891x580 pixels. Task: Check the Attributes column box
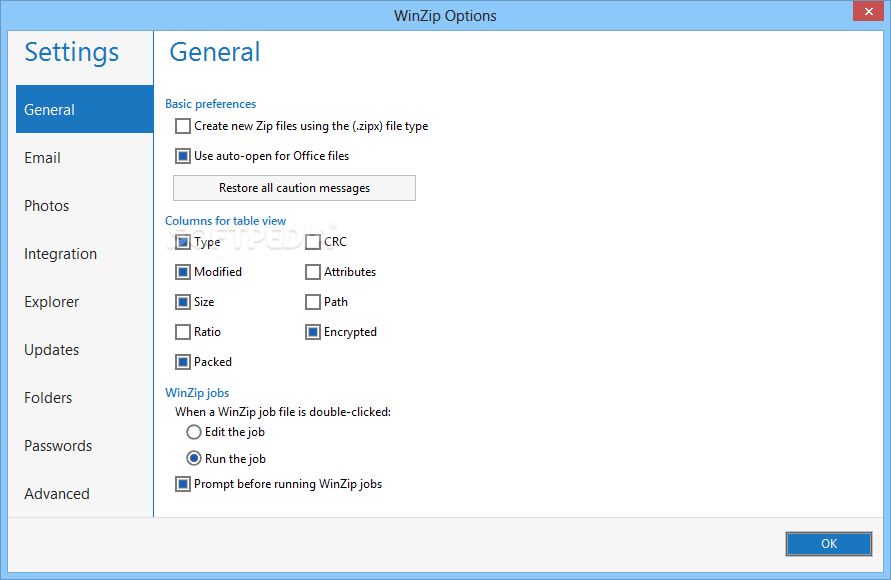point(313,272)
